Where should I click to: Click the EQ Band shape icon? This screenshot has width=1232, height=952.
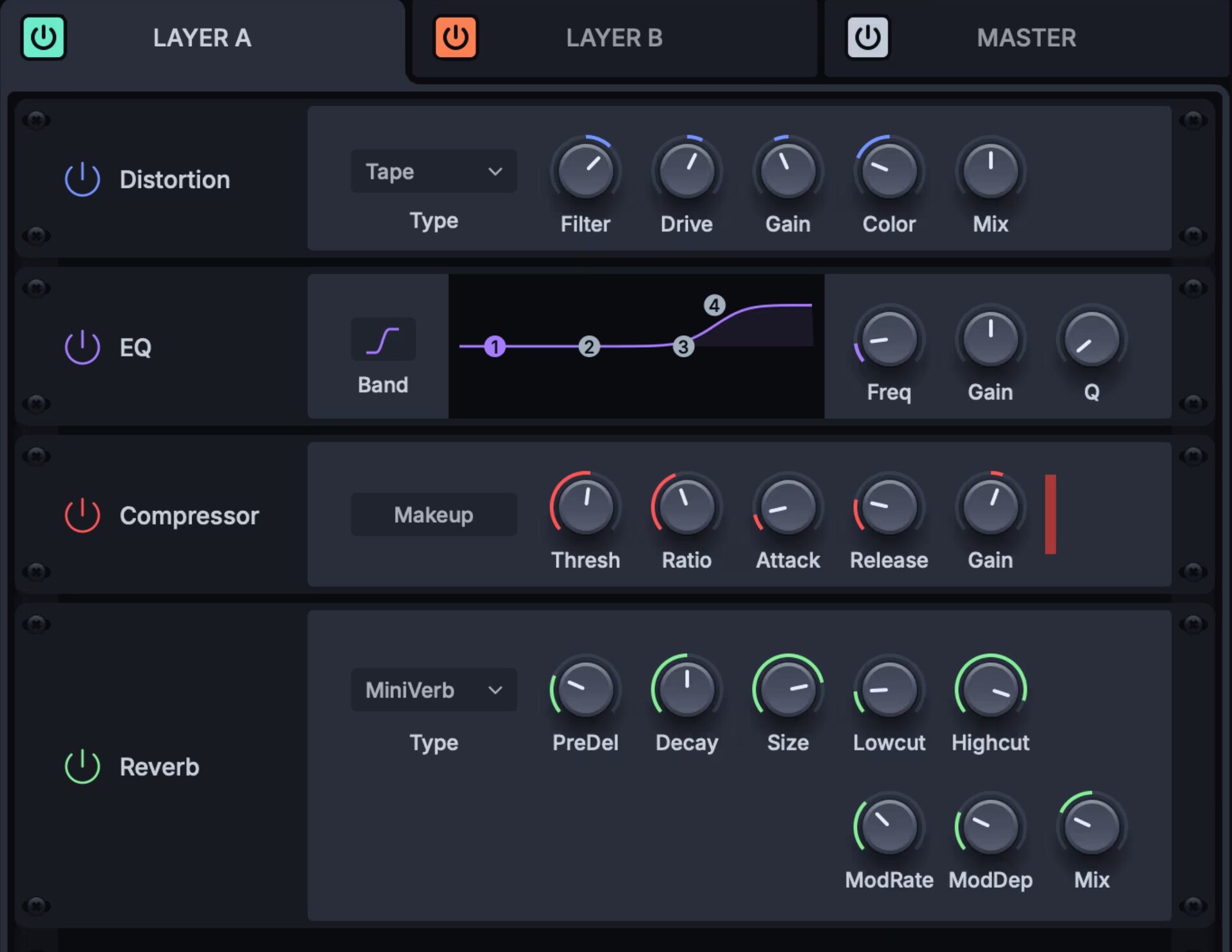[383, 339]
